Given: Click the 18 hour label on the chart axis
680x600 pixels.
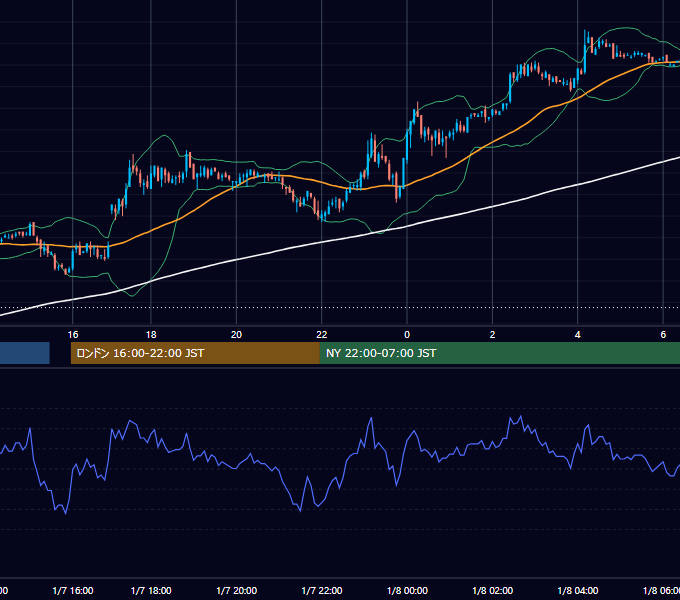Looking at the screenshot, I should click(151, 335).
